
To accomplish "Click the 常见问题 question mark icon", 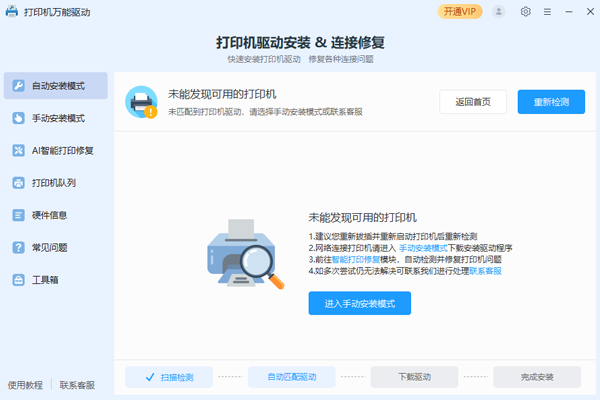I will (x=18, y=247).
